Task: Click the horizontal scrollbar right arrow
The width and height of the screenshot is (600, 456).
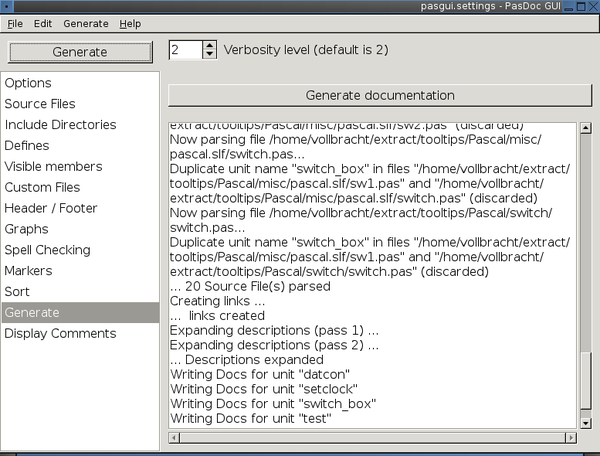Action: (571, 438)
